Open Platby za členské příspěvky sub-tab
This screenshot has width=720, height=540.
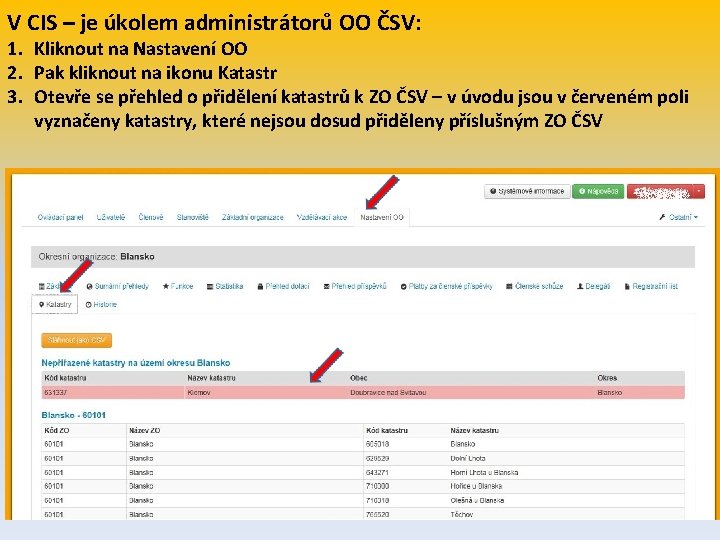tap(446, 286)
